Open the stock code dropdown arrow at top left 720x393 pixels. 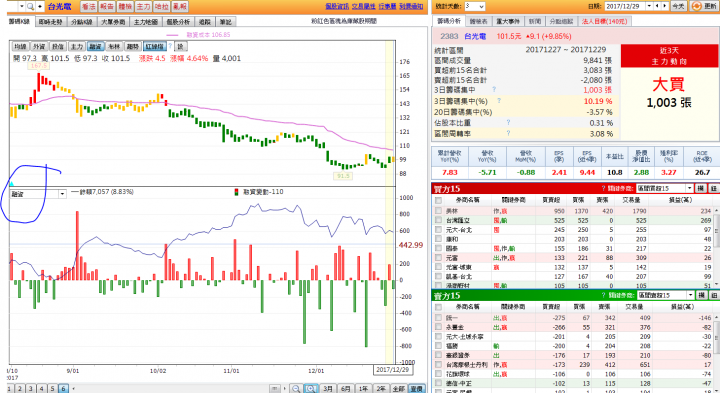pyautogui.click(x=22, y=6)
